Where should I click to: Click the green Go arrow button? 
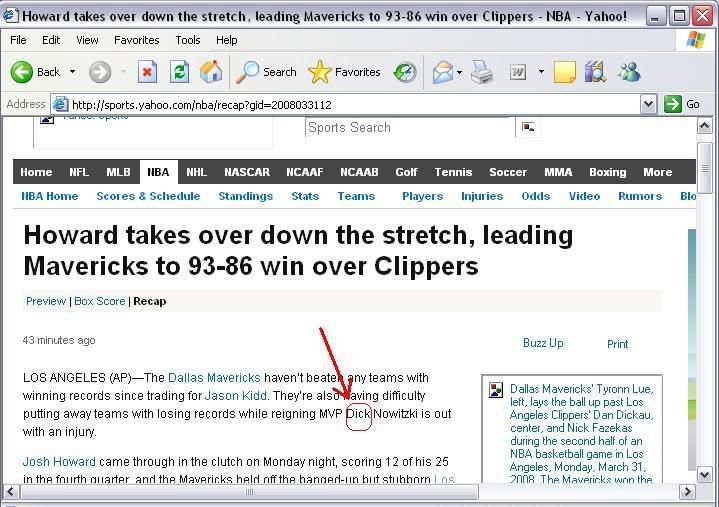[673, 105]
